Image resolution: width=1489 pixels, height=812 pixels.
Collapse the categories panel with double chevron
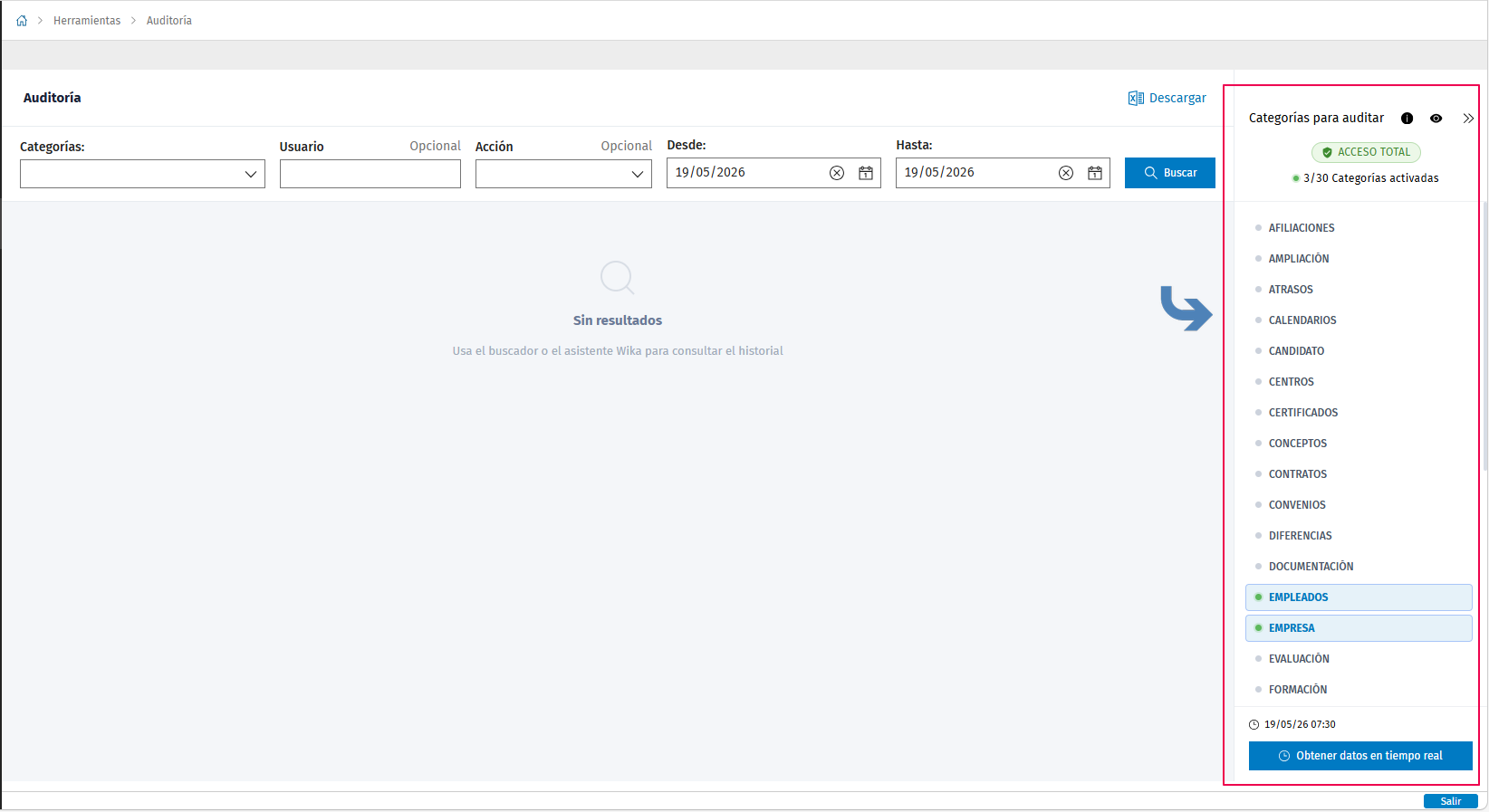click(x=1468, y=119)
